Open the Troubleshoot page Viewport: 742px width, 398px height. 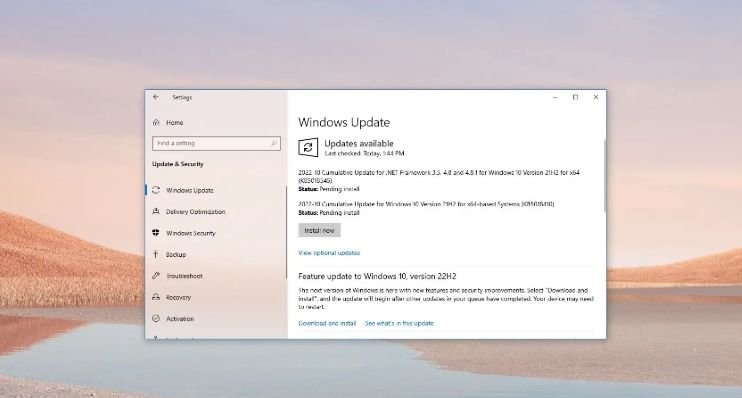184,276
